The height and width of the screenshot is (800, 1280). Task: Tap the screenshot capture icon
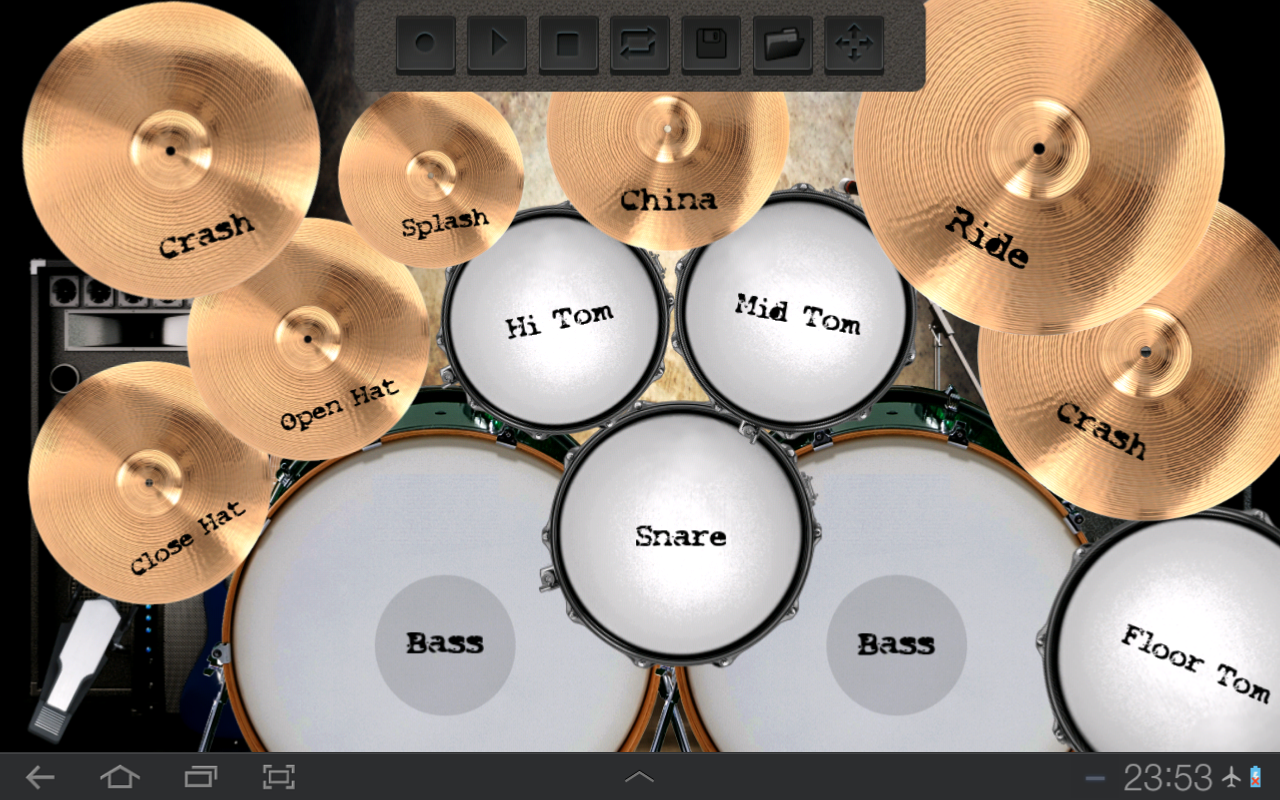pos(279,777)
